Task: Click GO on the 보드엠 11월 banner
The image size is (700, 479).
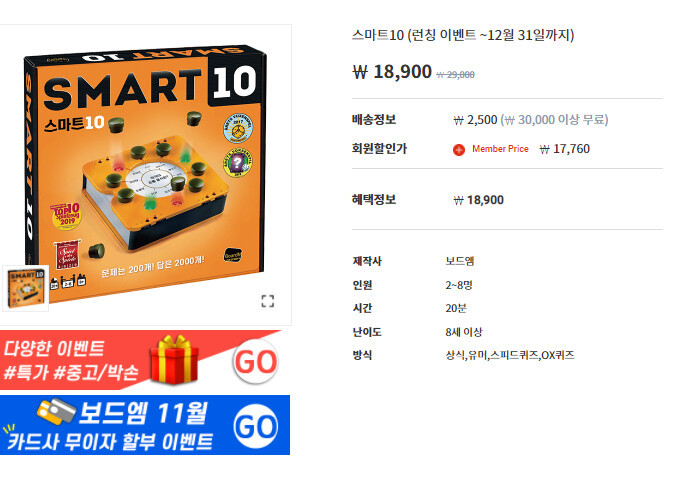Action: click(x=255, y=427)
